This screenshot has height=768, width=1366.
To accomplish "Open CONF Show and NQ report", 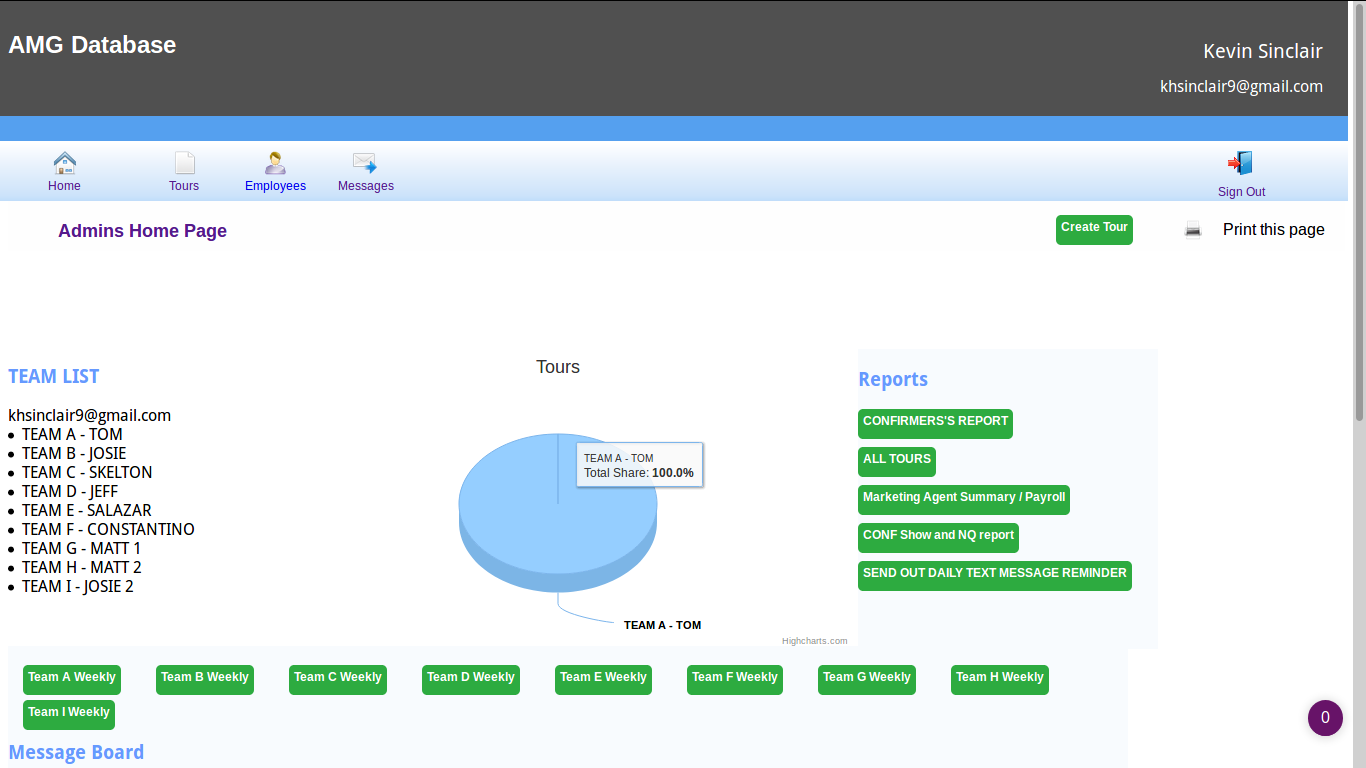I will tap(938, 537).
